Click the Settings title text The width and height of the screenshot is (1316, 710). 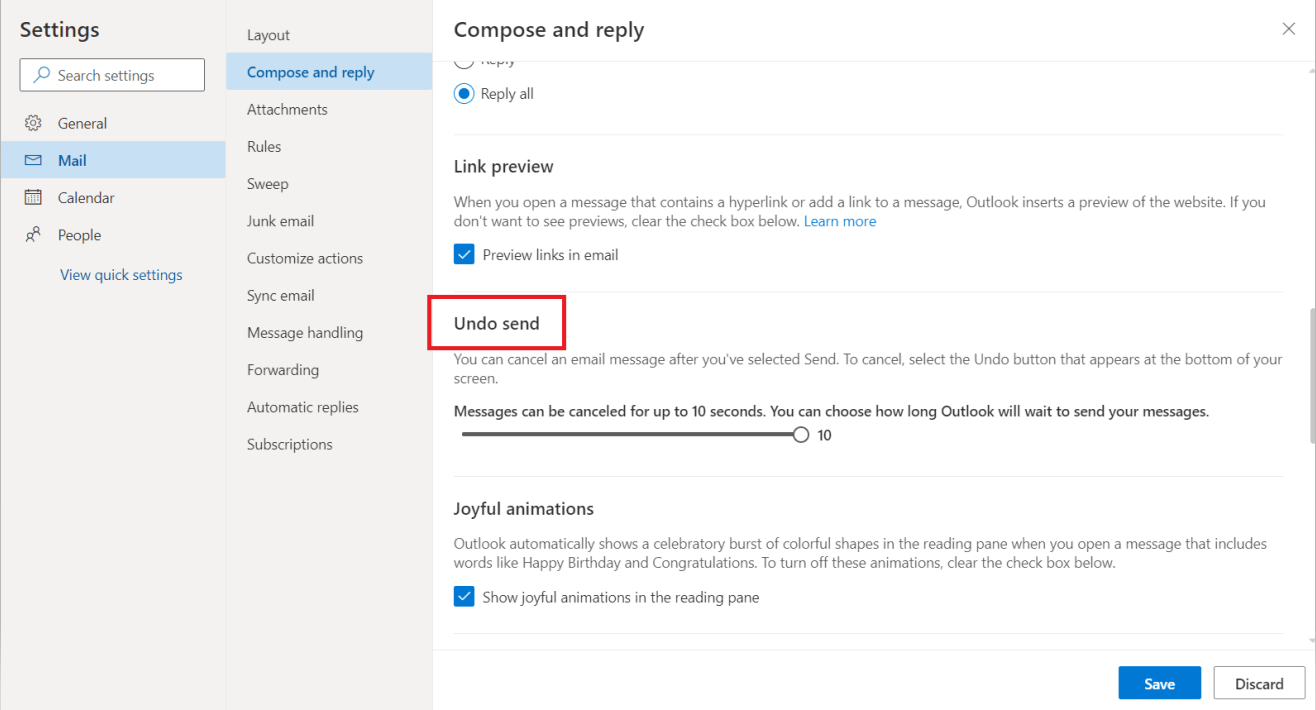click(x=59, y=29)
